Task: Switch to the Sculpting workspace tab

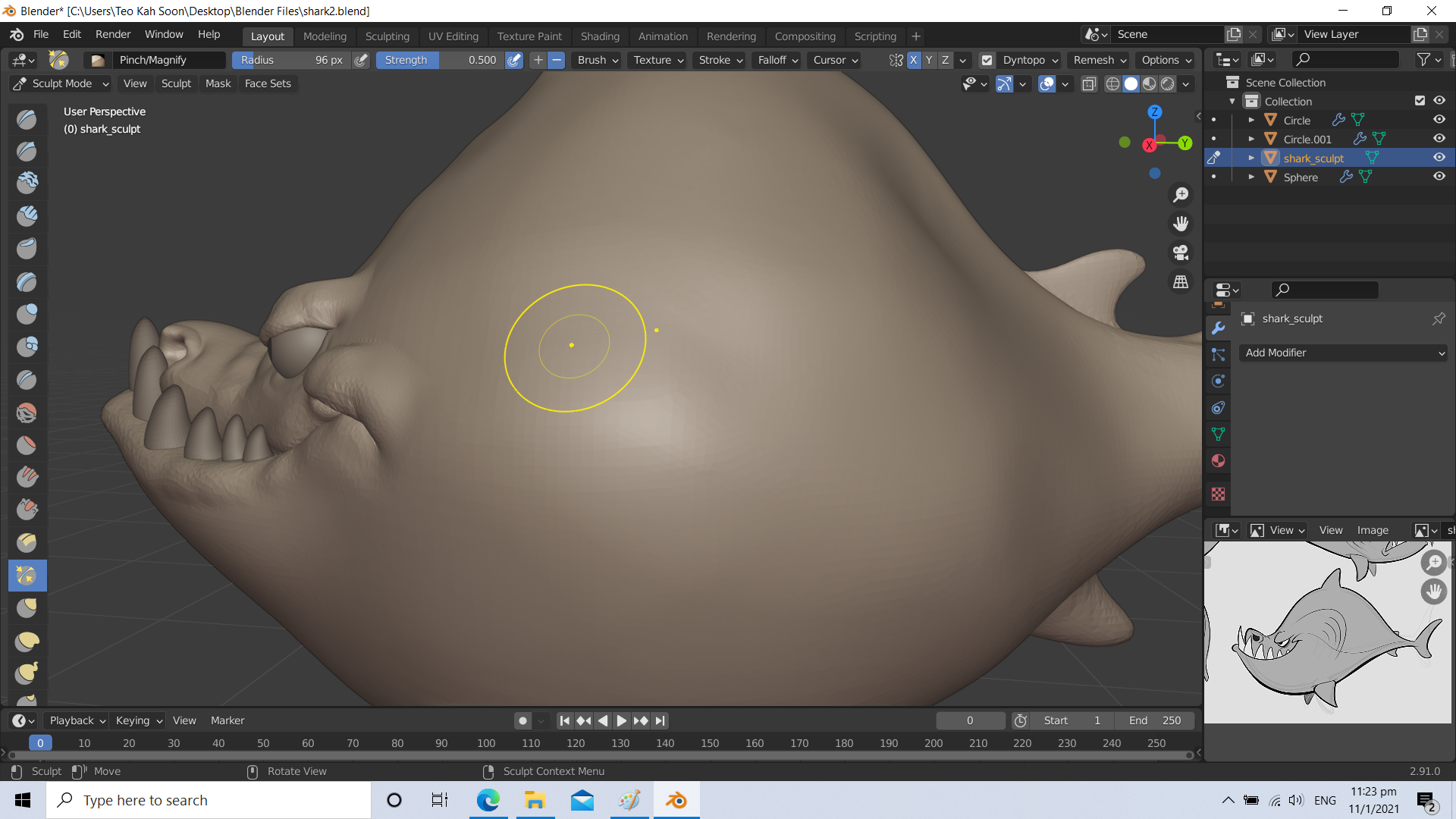Action: (387, 36)
